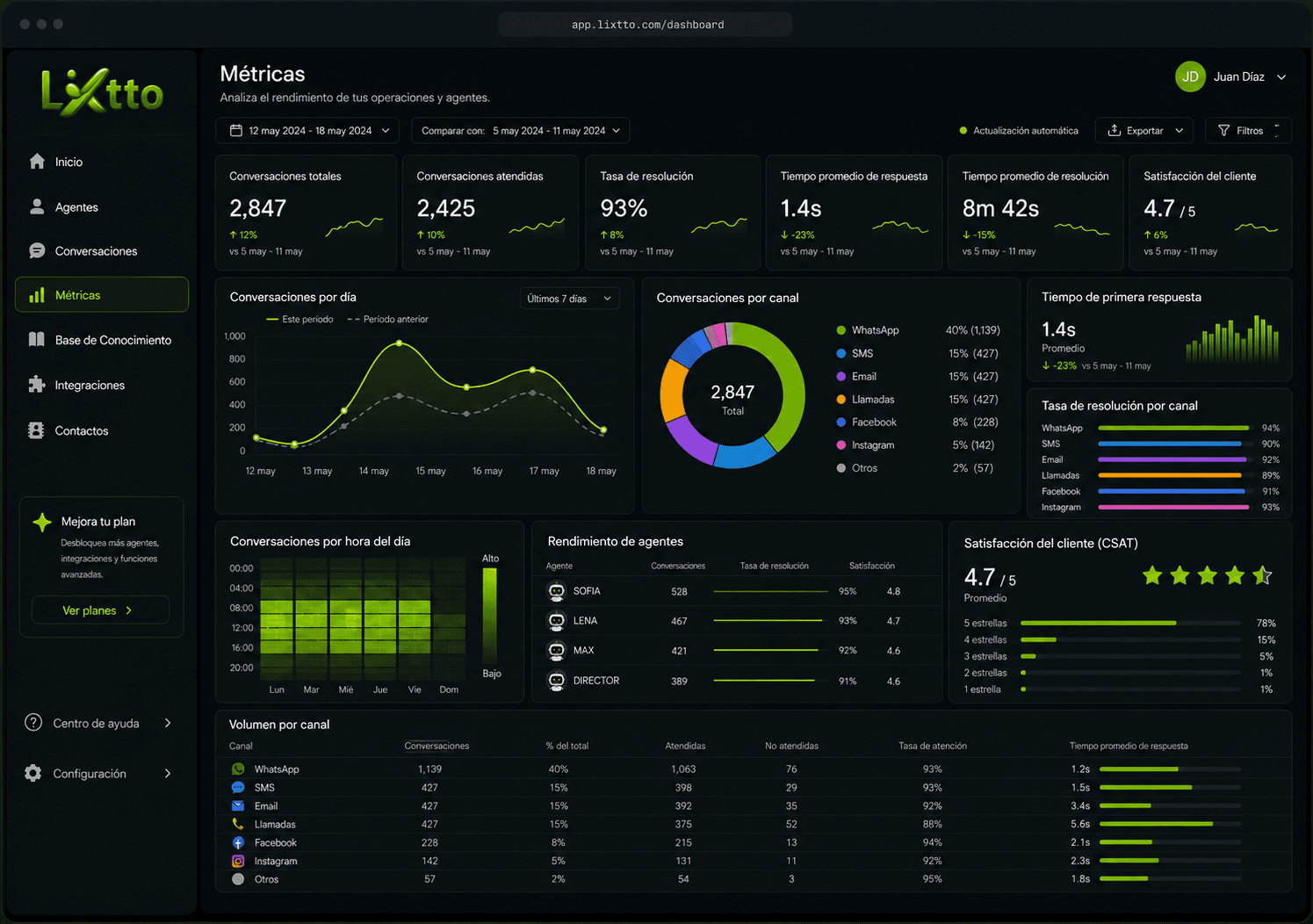Open Conversaciones in the sidebar

tap(102, 251)
